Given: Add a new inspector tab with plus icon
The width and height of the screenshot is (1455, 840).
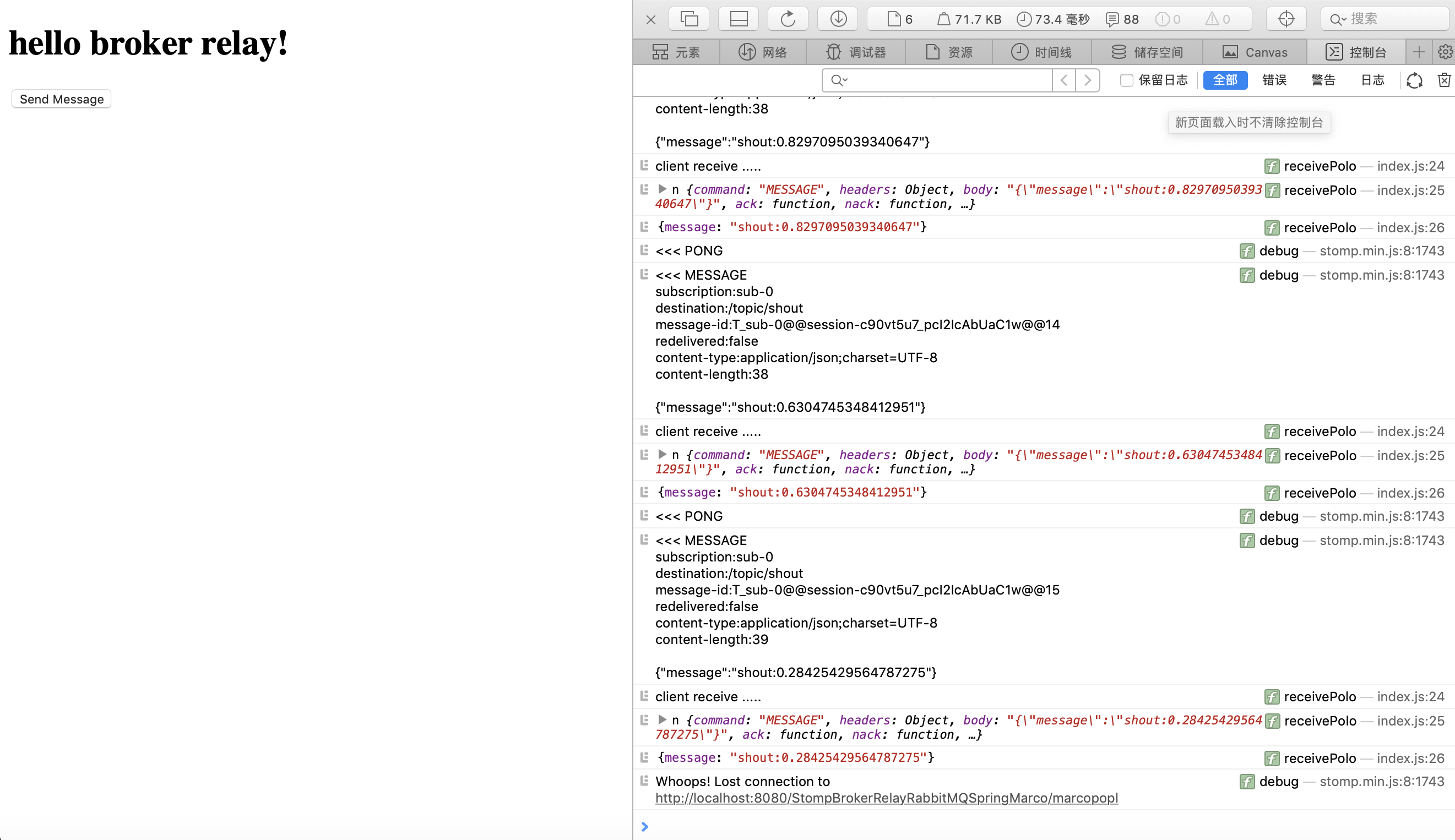Looking at the screenshot, I should [1419, 52].
